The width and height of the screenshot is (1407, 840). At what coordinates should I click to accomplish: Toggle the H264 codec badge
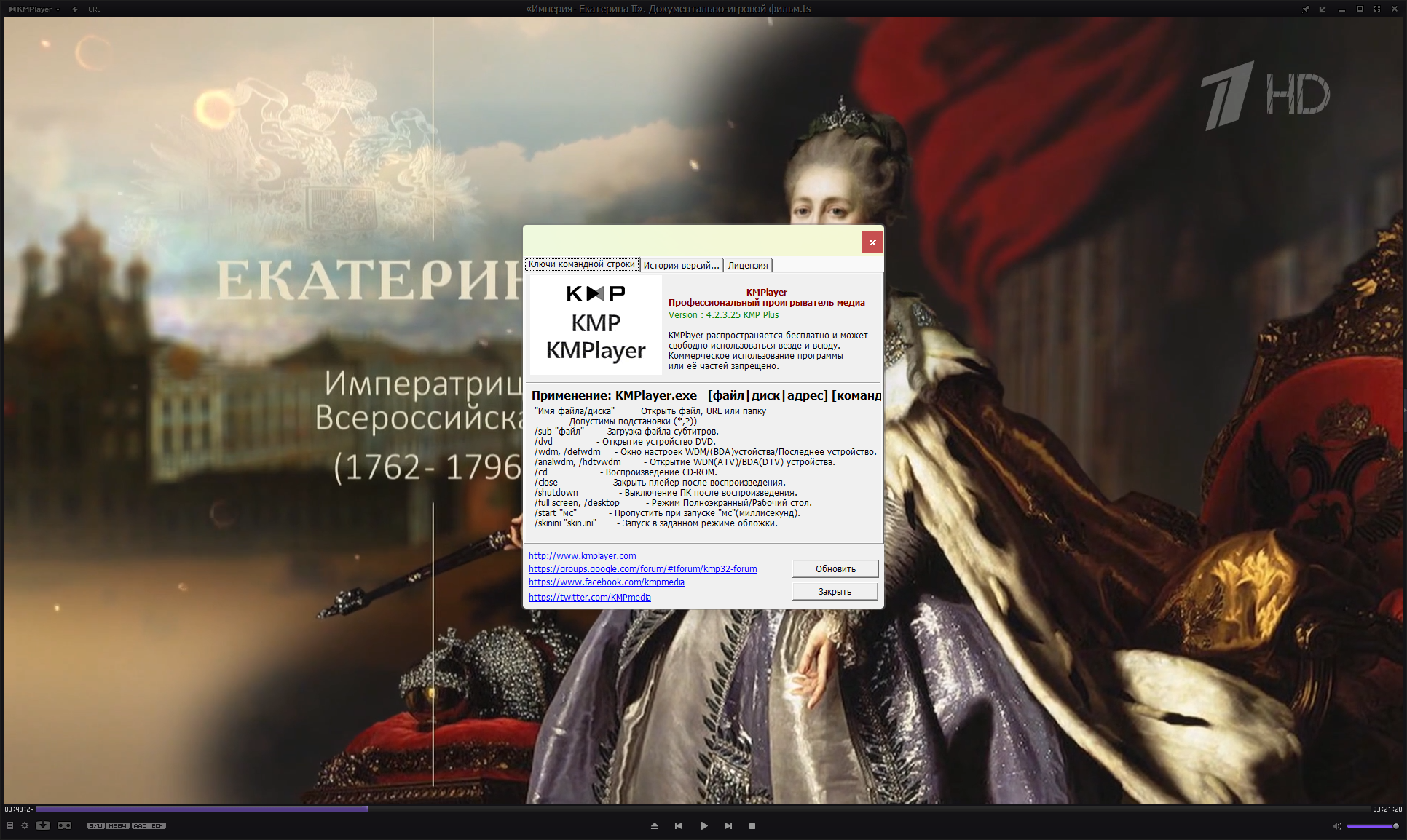coord(118,825)
